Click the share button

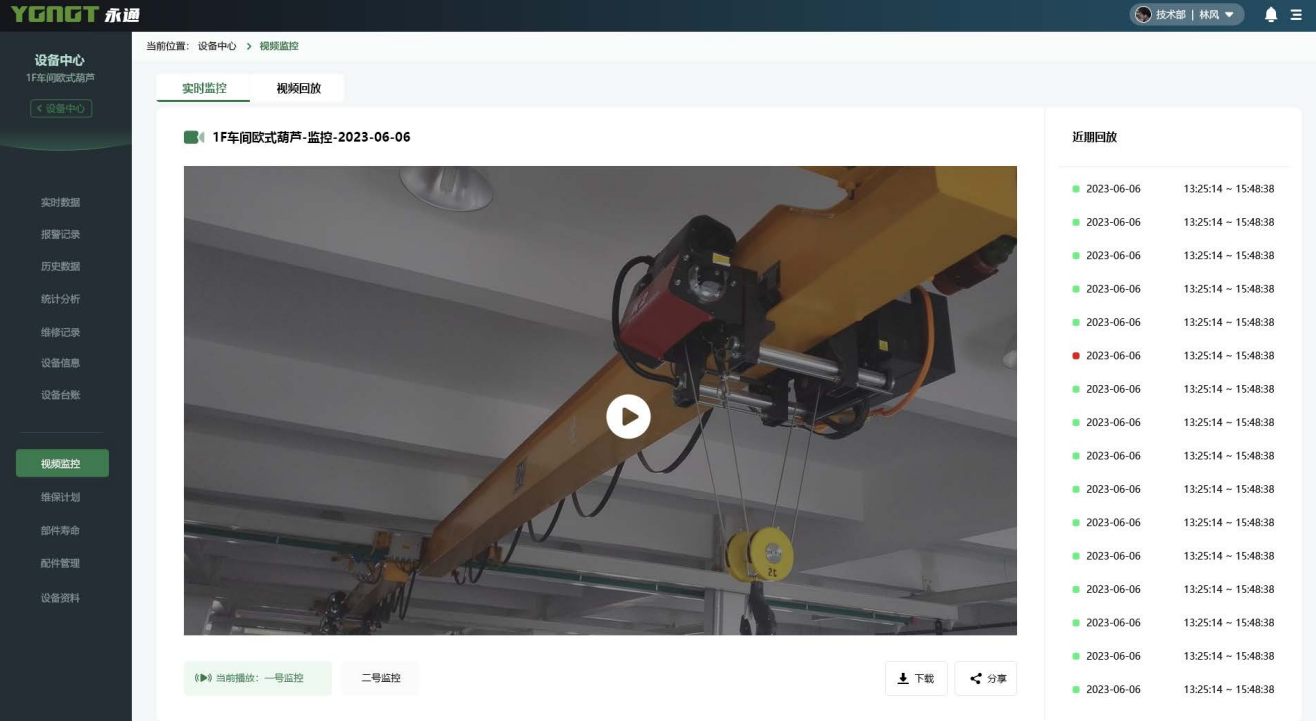click(x=986, y=678)
